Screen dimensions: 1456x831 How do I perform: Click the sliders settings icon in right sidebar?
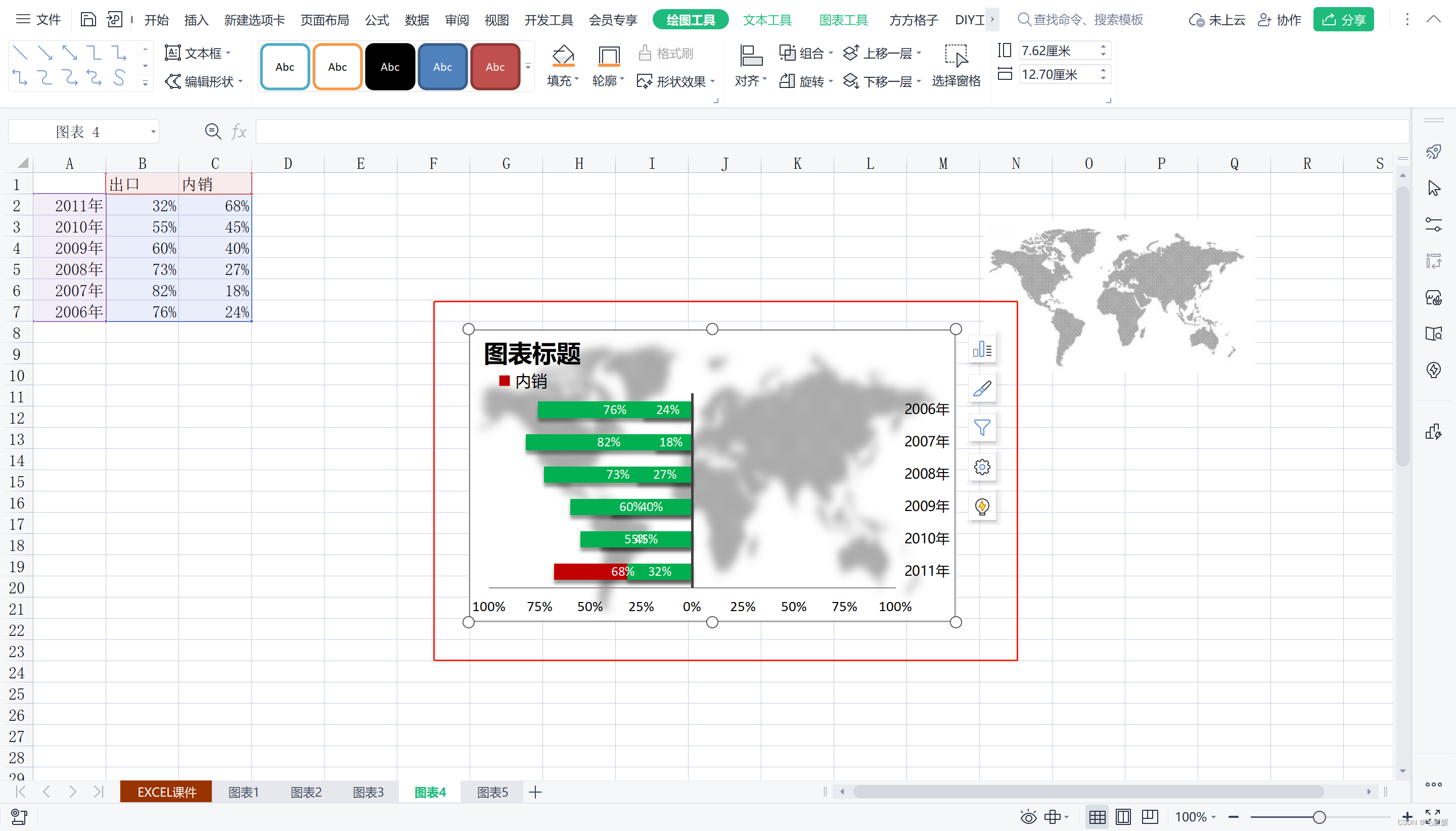pyautogui.click(x=1433, y=224)
